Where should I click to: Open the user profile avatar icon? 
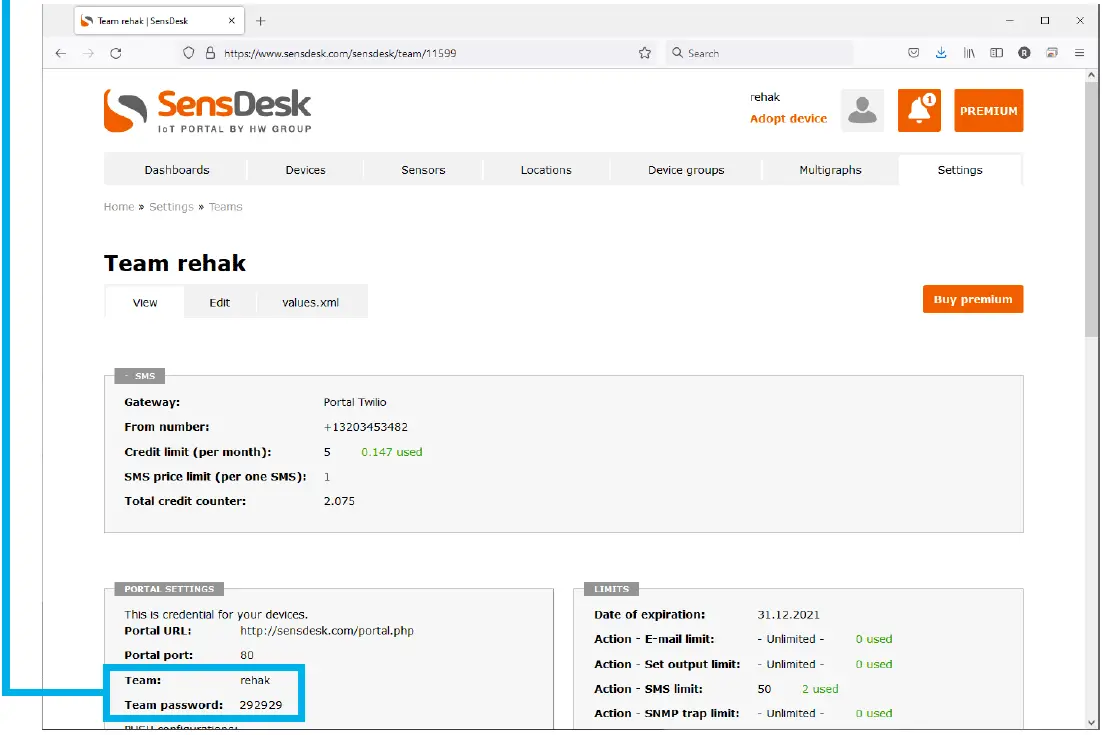click(862, 110)
